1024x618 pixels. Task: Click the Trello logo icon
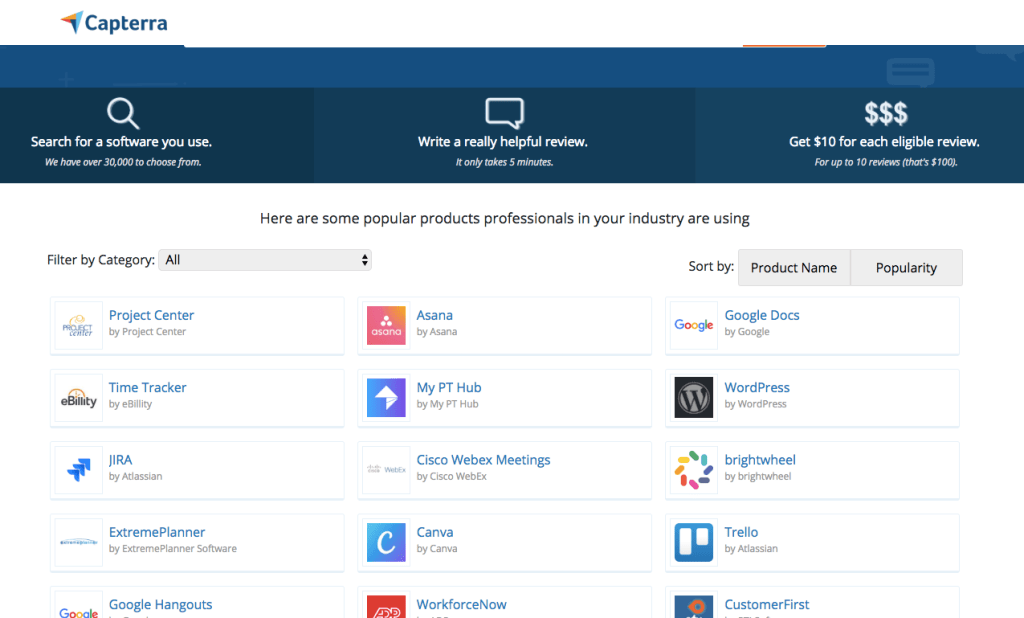694,542
